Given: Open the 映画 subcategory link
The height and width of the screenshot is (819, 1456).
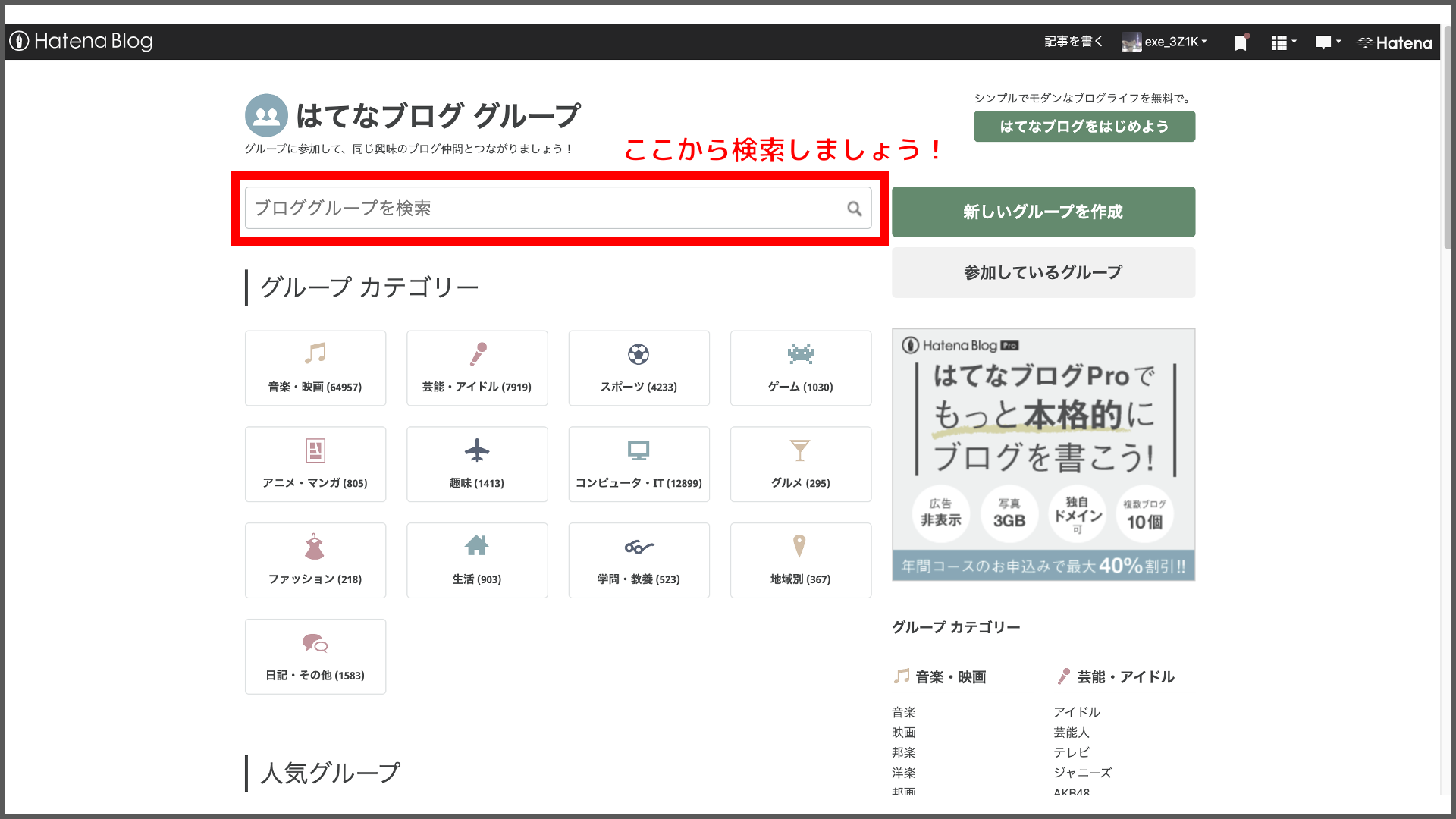Looking at the screenshot, I should (x=904, y=733).
